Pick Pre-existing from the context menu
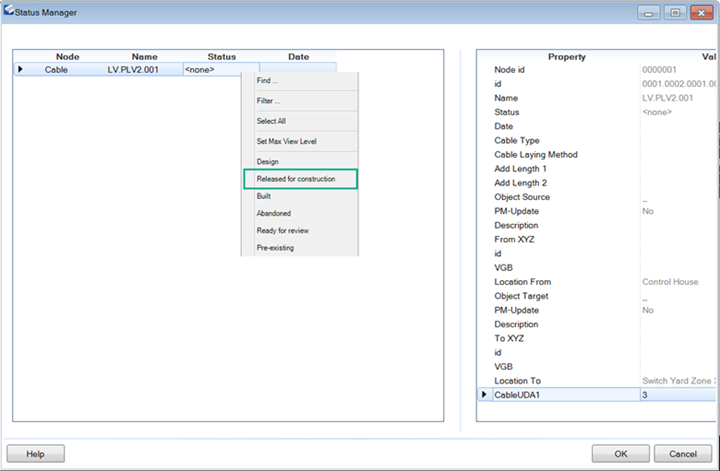Viewport: 720px width, 471px height. (275, 247)
